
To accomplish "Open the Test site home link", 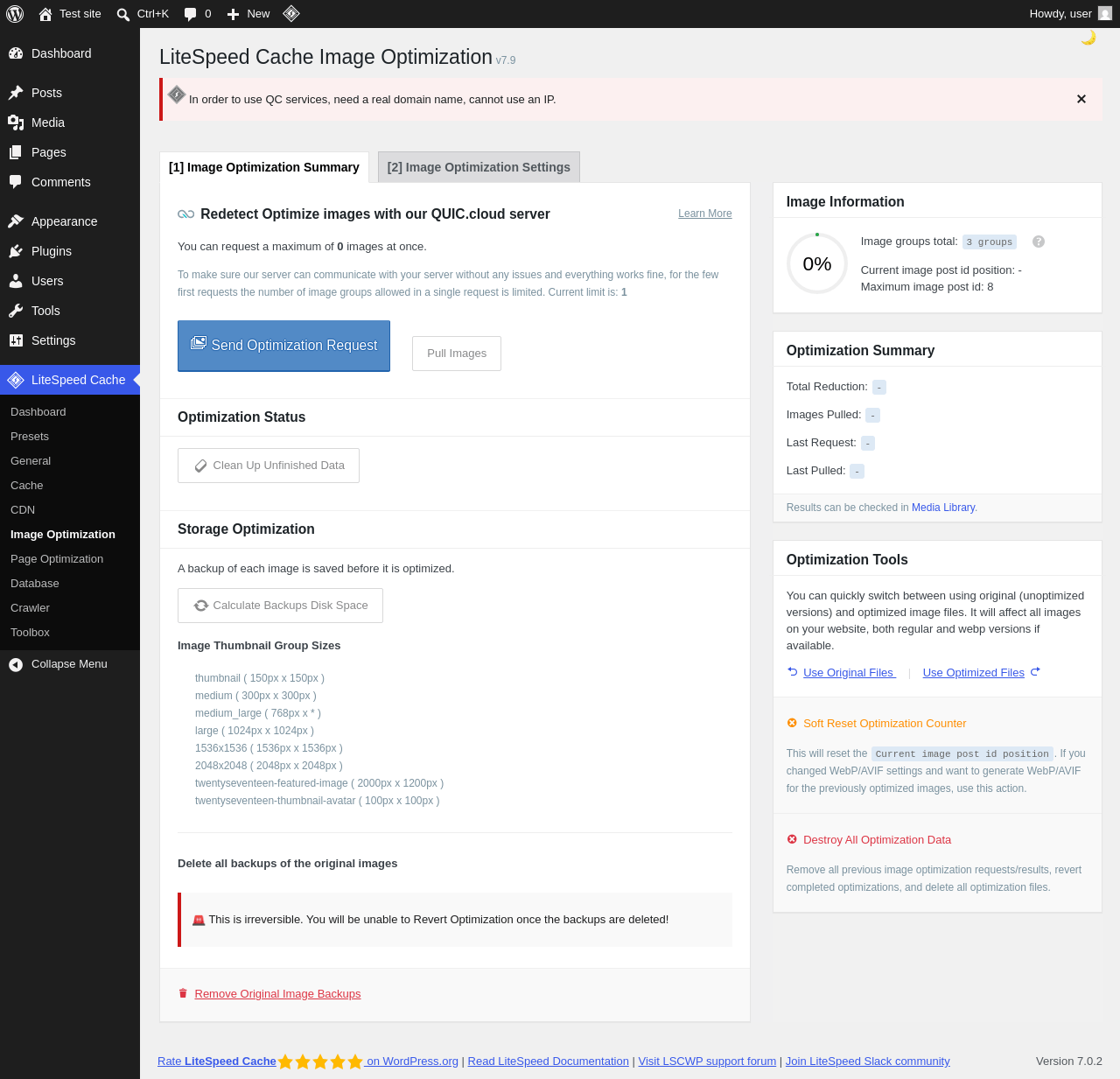I will tap(70, 14).
